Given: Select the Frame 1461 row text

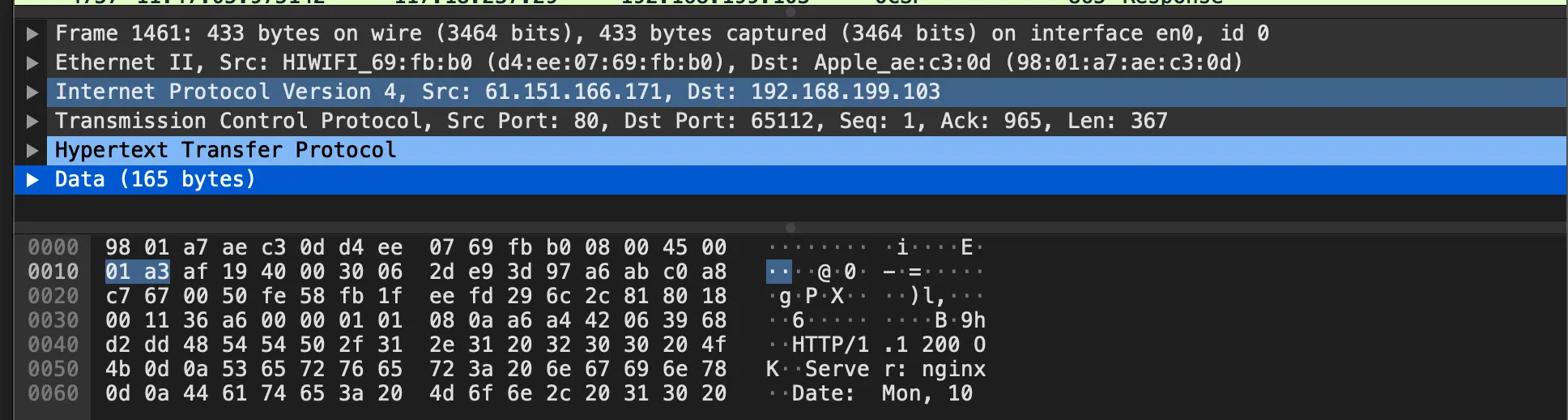Looking at the screenshot, I should coord(662,34).
